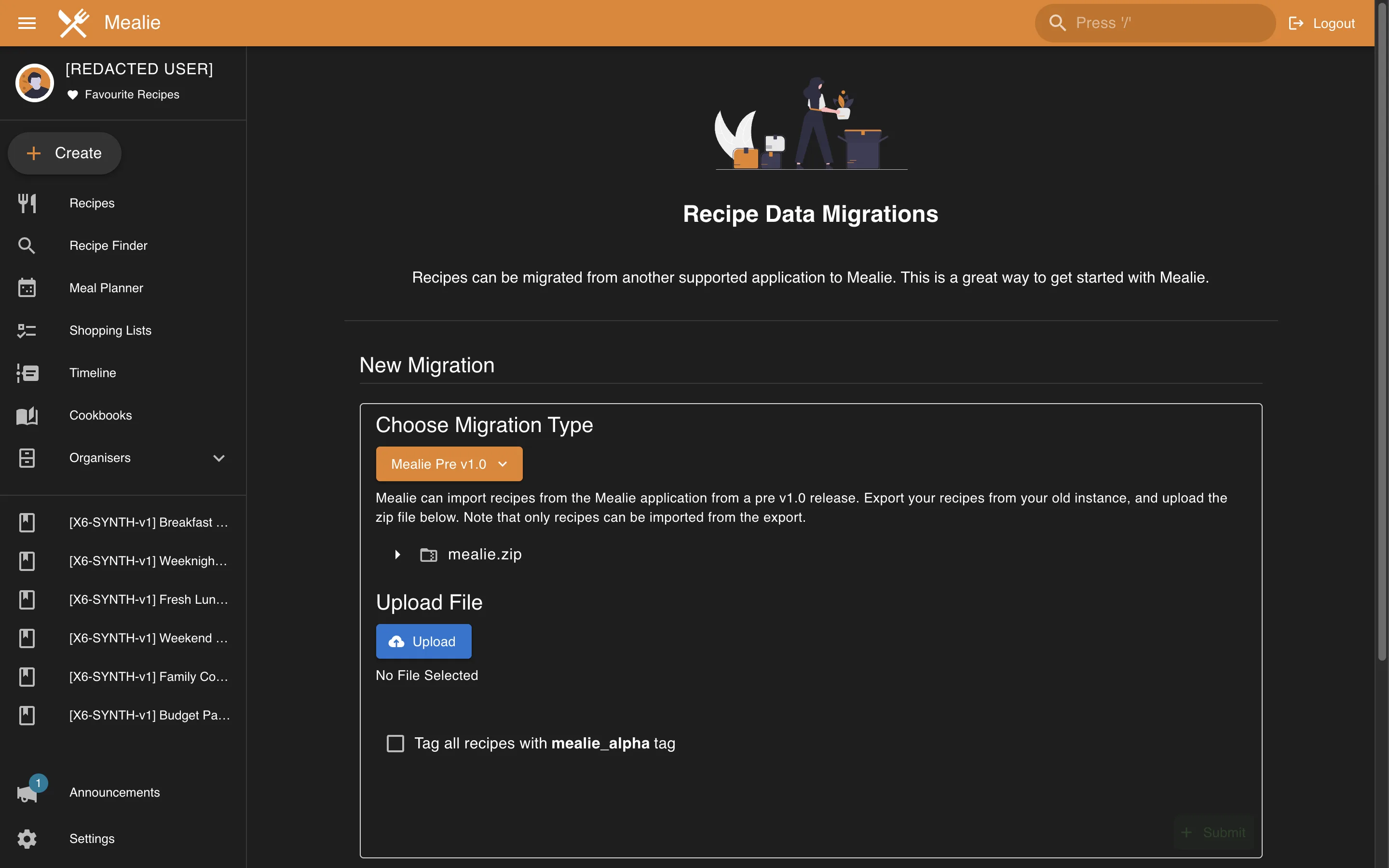
Task: Click the search magnifier icon in top bar
Action: (x=1057, y=23)
